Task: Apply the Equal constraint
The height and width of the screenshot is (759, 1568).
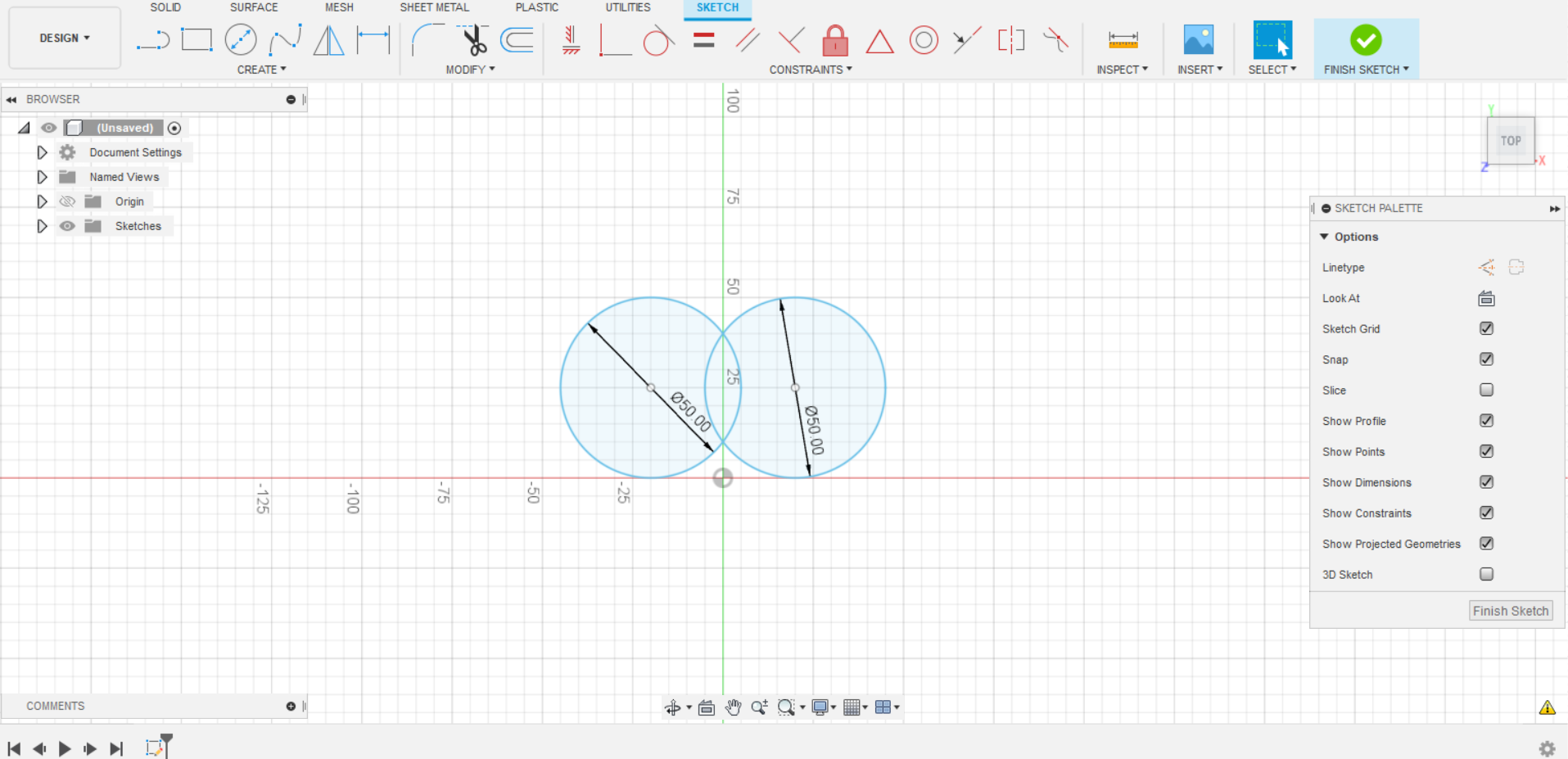Action: pyautogui.click(x=703, y=38)
